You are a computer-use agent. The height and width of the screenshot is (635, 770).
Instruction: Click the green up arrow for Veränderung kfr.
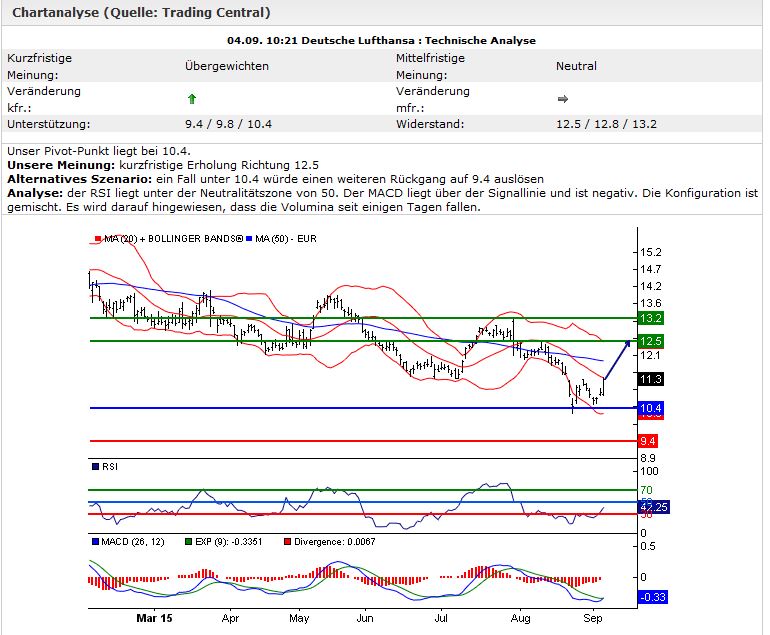click(x=192, y=99)
